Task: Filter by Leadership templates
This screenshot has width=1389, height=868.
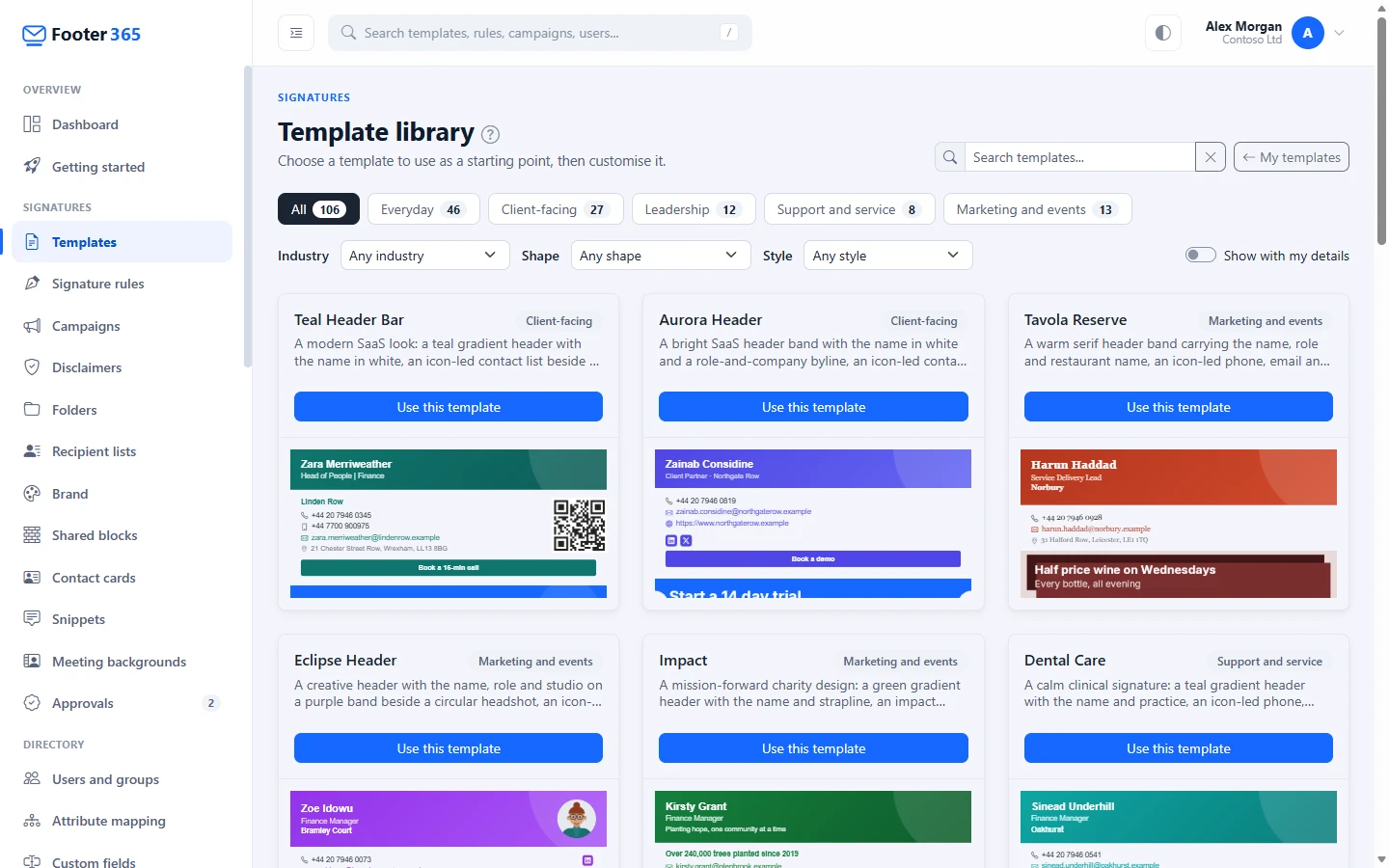Action: [x=694, y=209]
